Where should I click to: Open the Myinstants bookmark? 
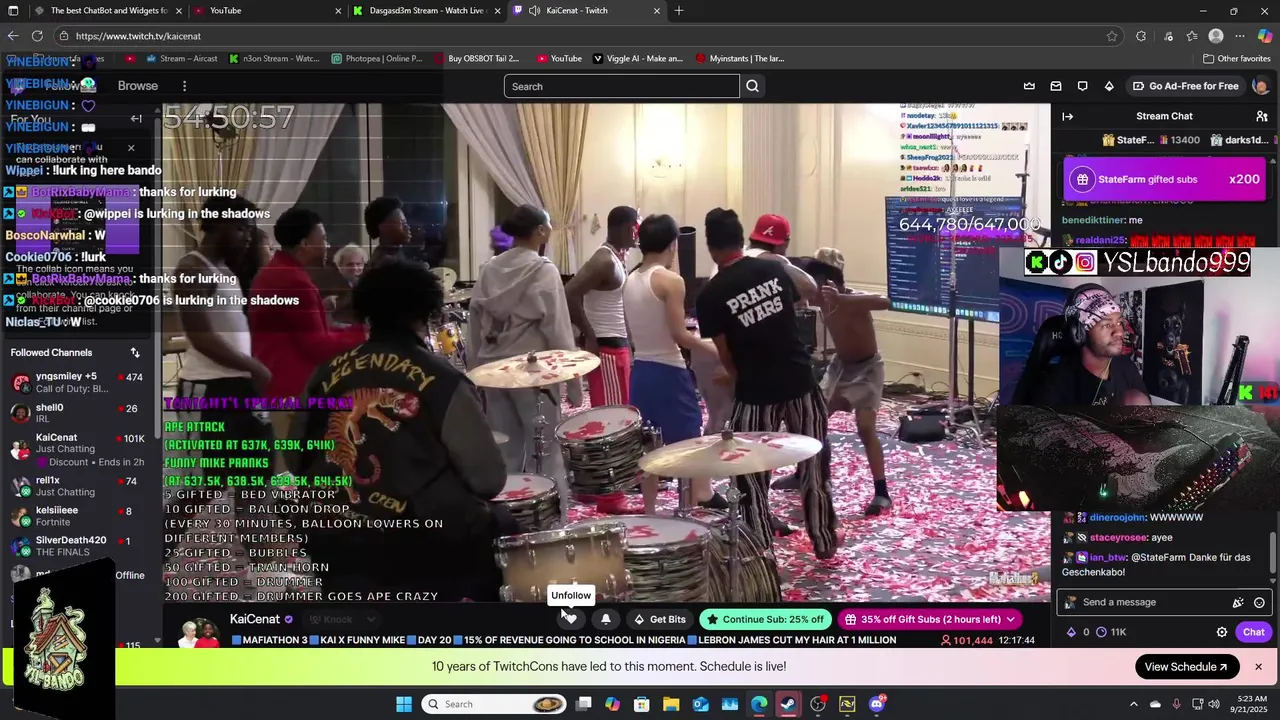pos(740,58)
